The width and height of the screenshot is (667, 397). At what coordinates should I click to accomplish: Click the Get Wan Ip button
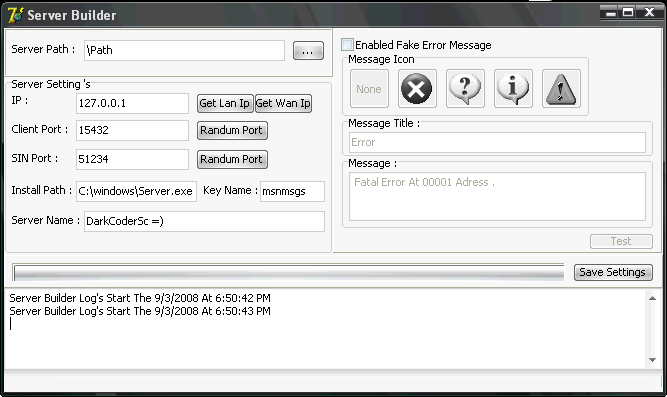tap(283, 103)
